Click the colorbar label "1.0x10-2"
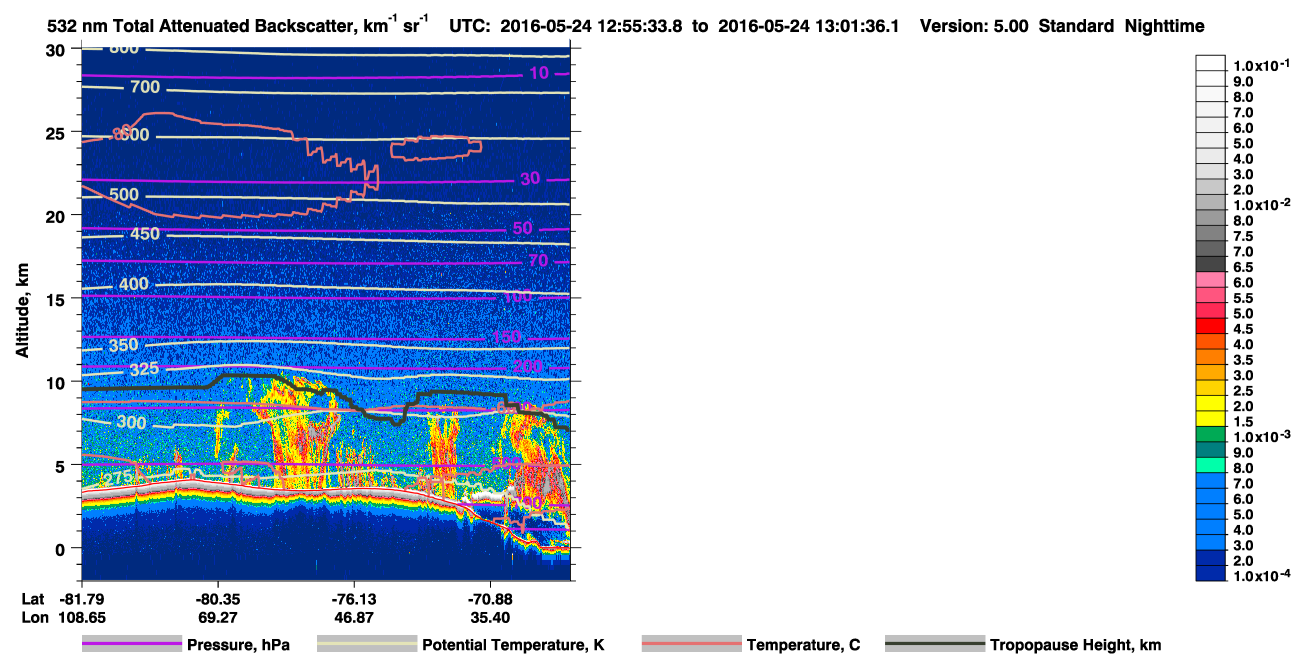 coord(1261,205)
